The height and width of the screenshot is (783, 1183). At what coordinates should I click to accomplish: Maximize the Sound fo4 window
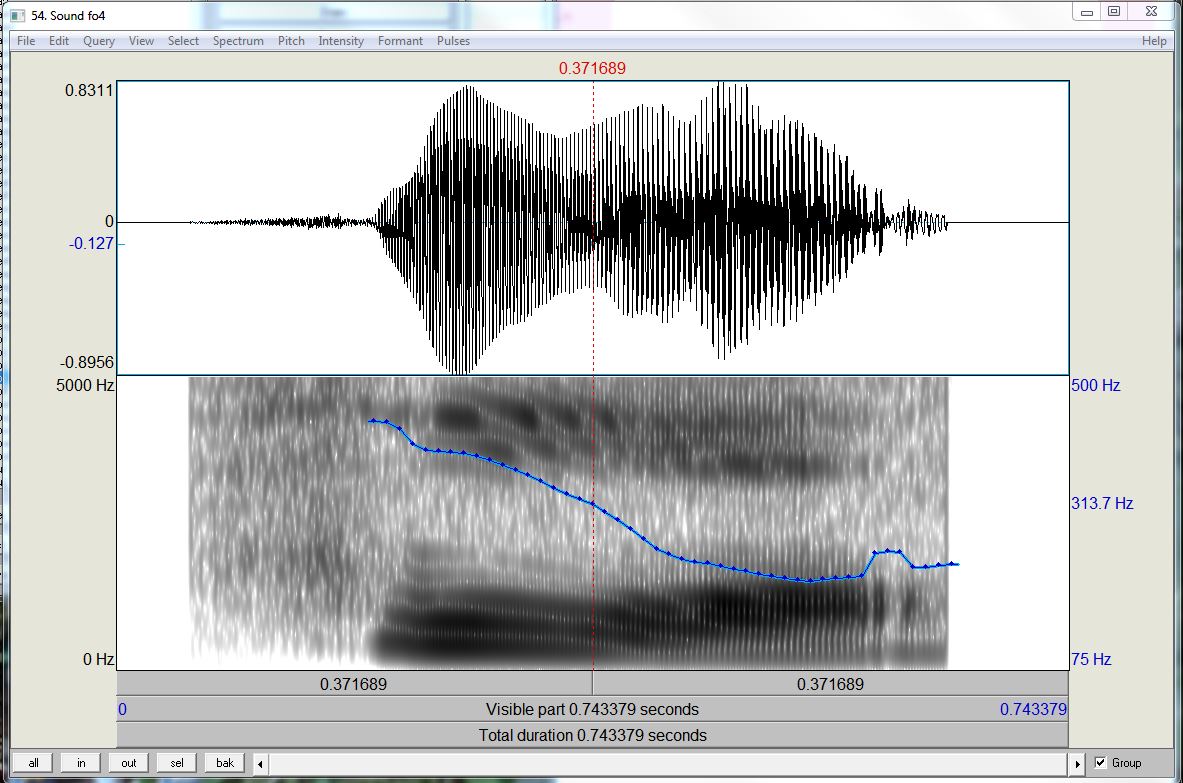[1114, 12]
